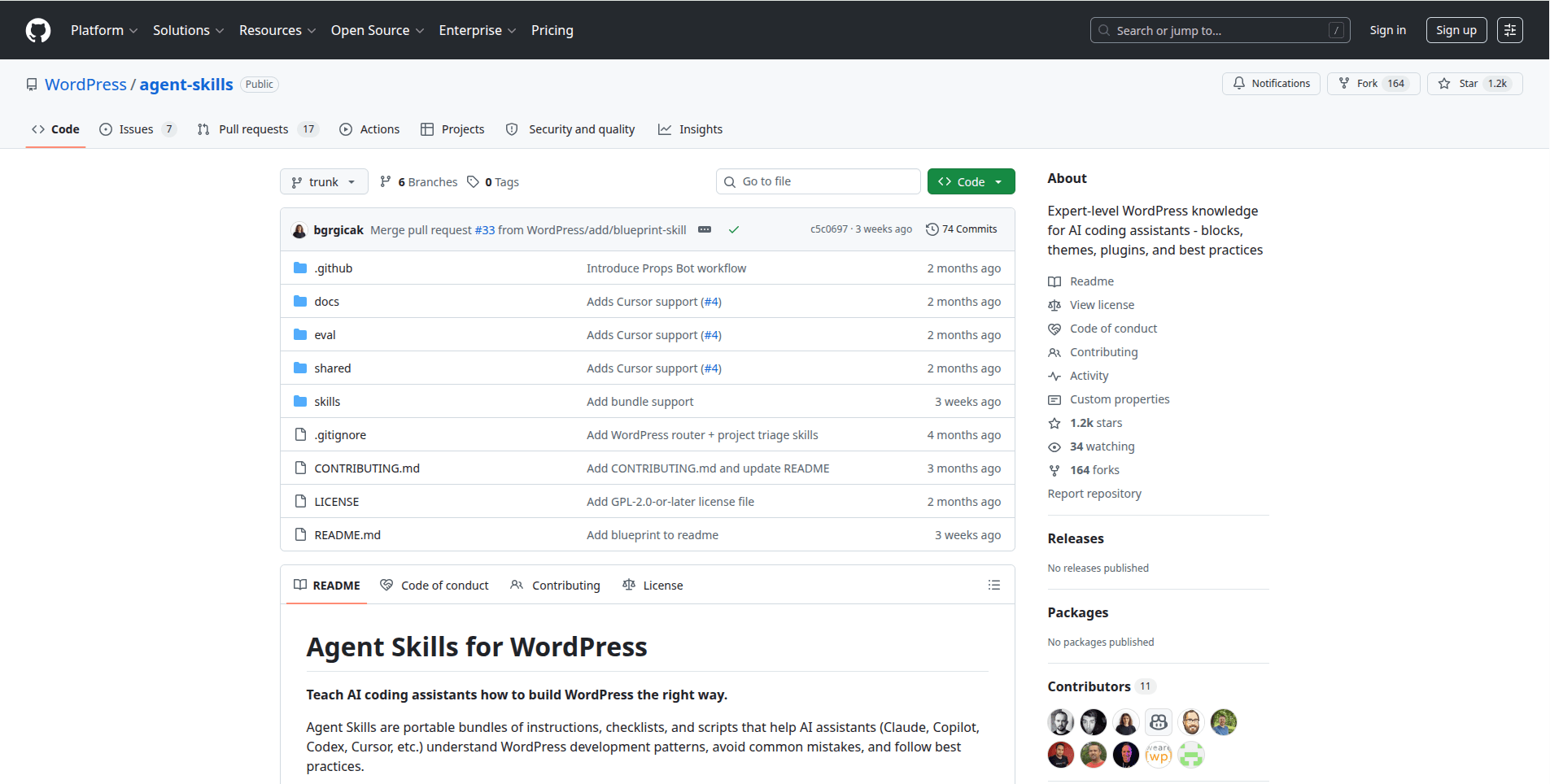The height and width of the screenshot is (784, 1550).
Task: Open the Resources menu
Action: (276, 30)
